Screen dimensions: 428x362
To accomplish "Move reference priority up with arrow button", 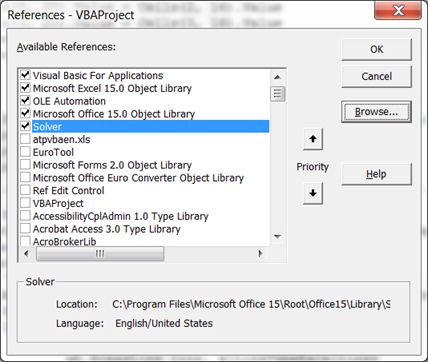I will [x=313, y=139].
